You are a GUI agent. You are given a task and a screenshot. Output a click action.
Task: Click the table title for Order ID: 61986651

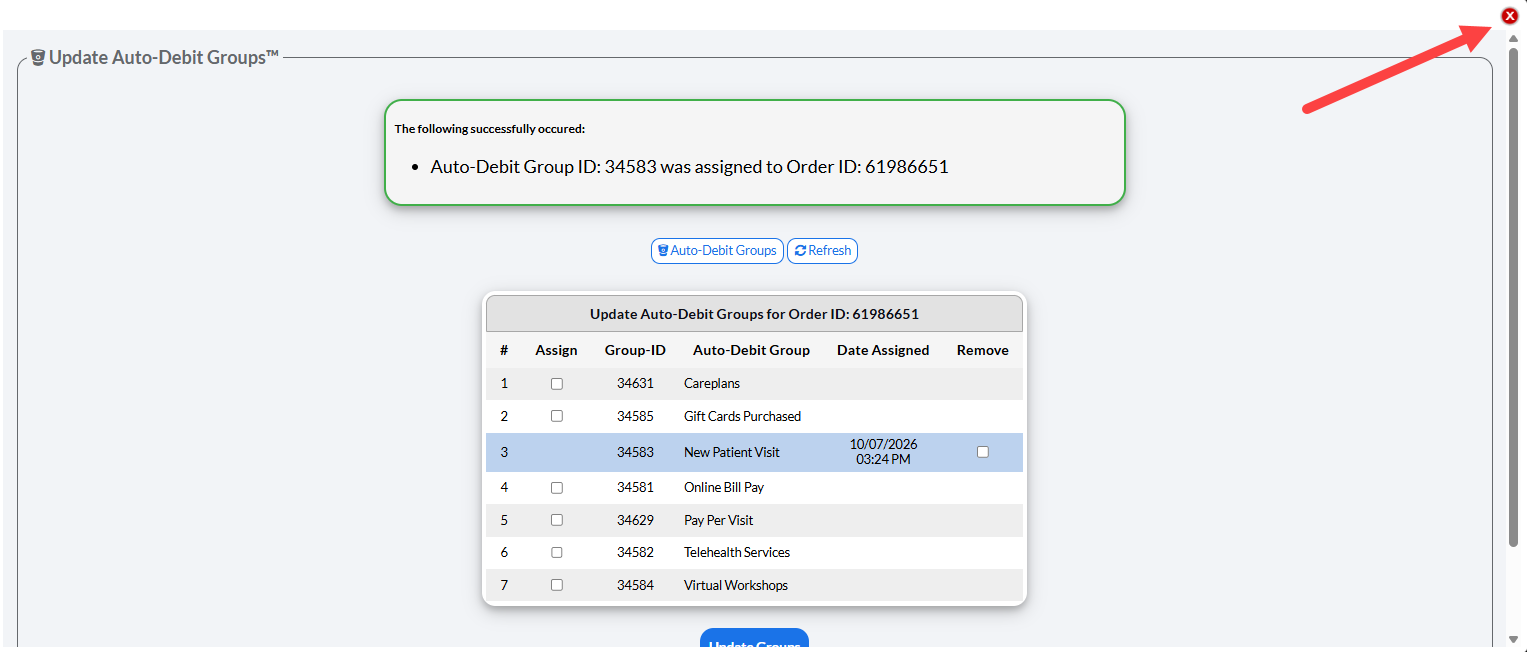click(754, 314)
